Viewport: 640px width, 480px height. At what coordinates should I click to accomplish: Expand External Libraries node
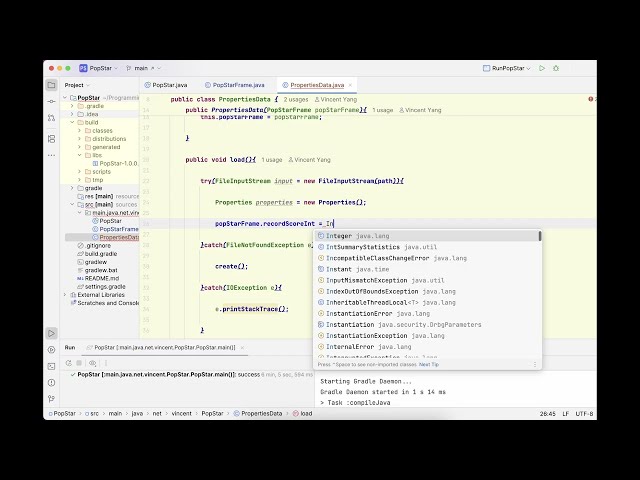point(65,295)
